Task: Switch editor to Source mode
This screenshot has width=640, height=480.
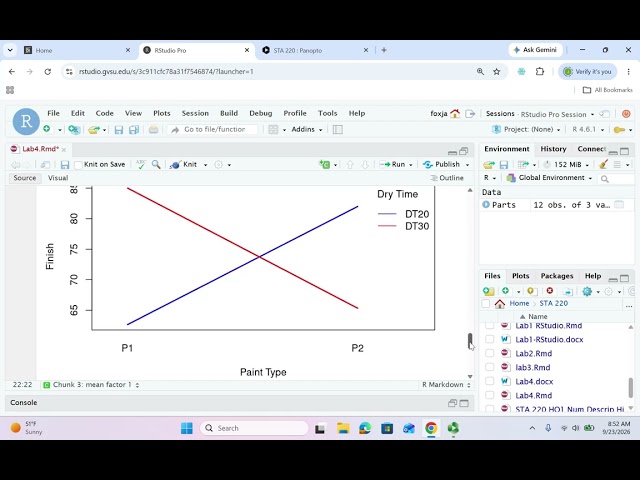Action: [x=24, y=178]
